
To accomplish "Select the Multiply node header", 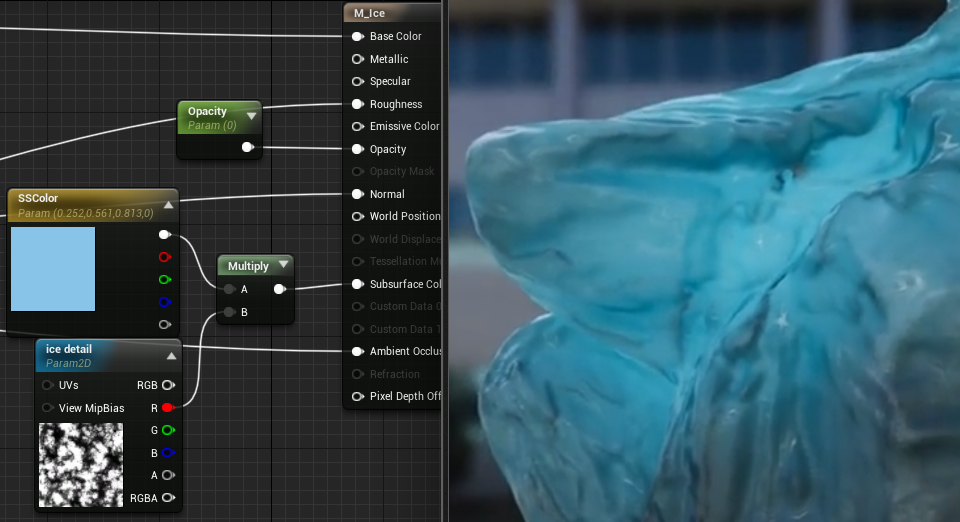I will tap(255, 266).
